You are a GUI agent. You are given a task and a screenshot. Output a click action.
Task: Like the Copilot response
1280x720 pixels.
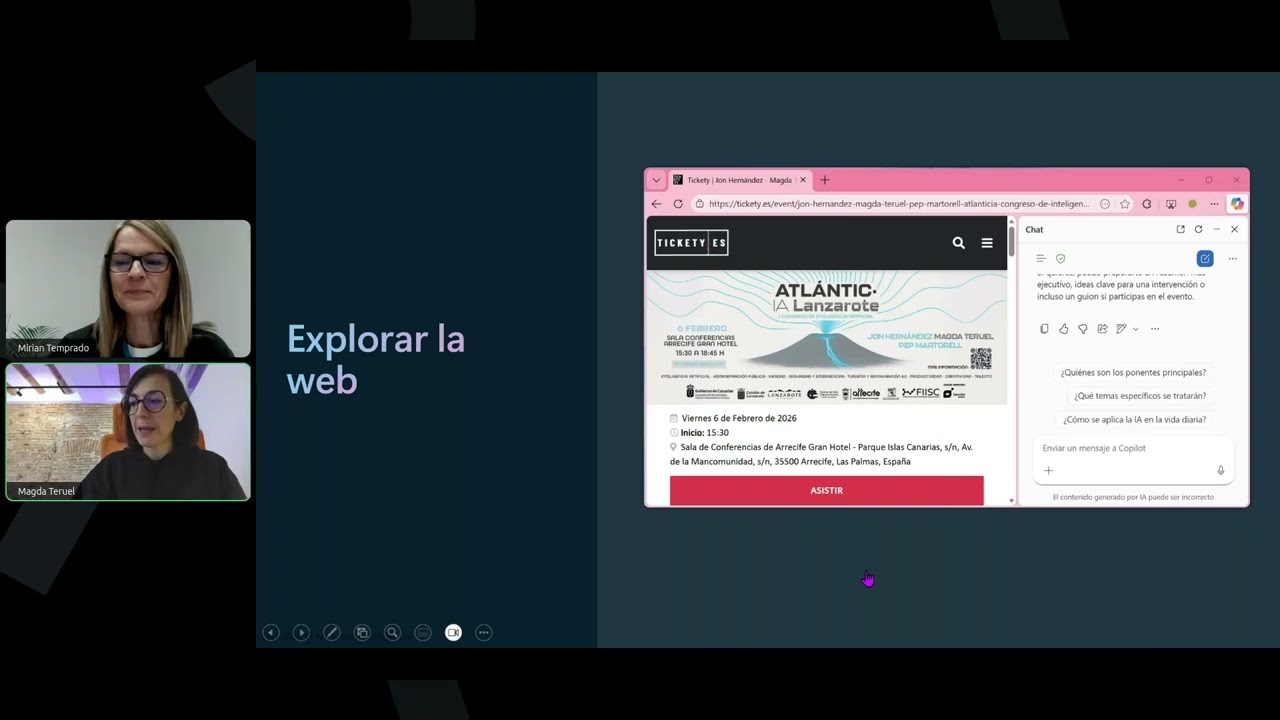tap(1063, 329)
